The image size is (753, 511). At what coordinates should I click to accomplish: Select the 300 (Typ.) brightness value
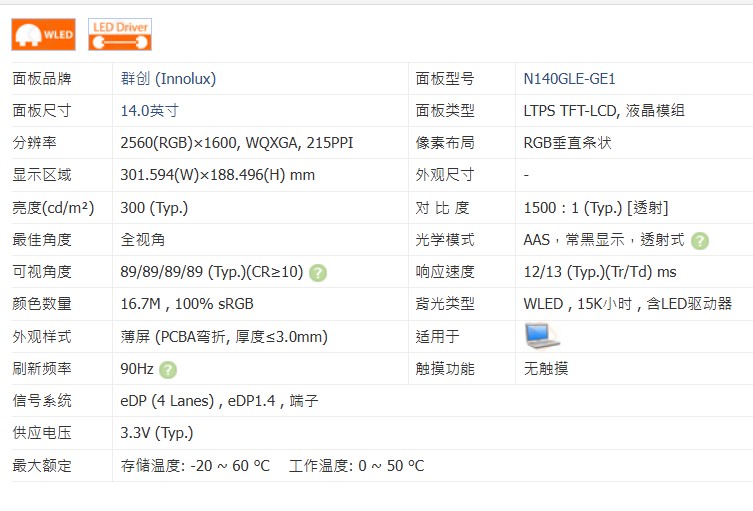click(154, 207)
